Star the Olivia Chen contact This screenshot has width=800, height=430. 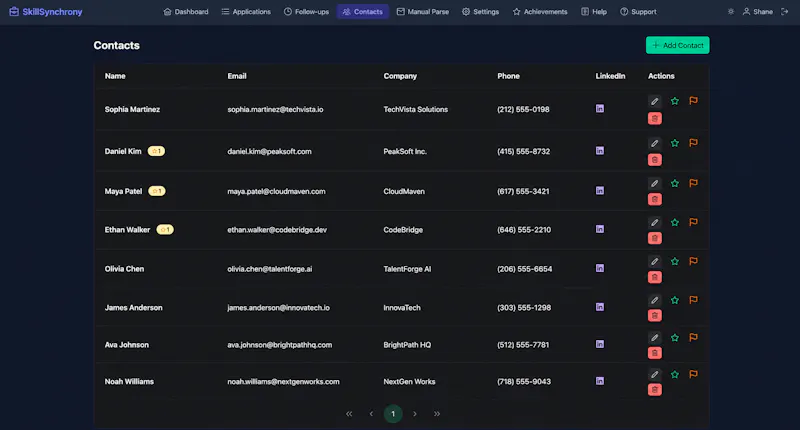(674, 262)
